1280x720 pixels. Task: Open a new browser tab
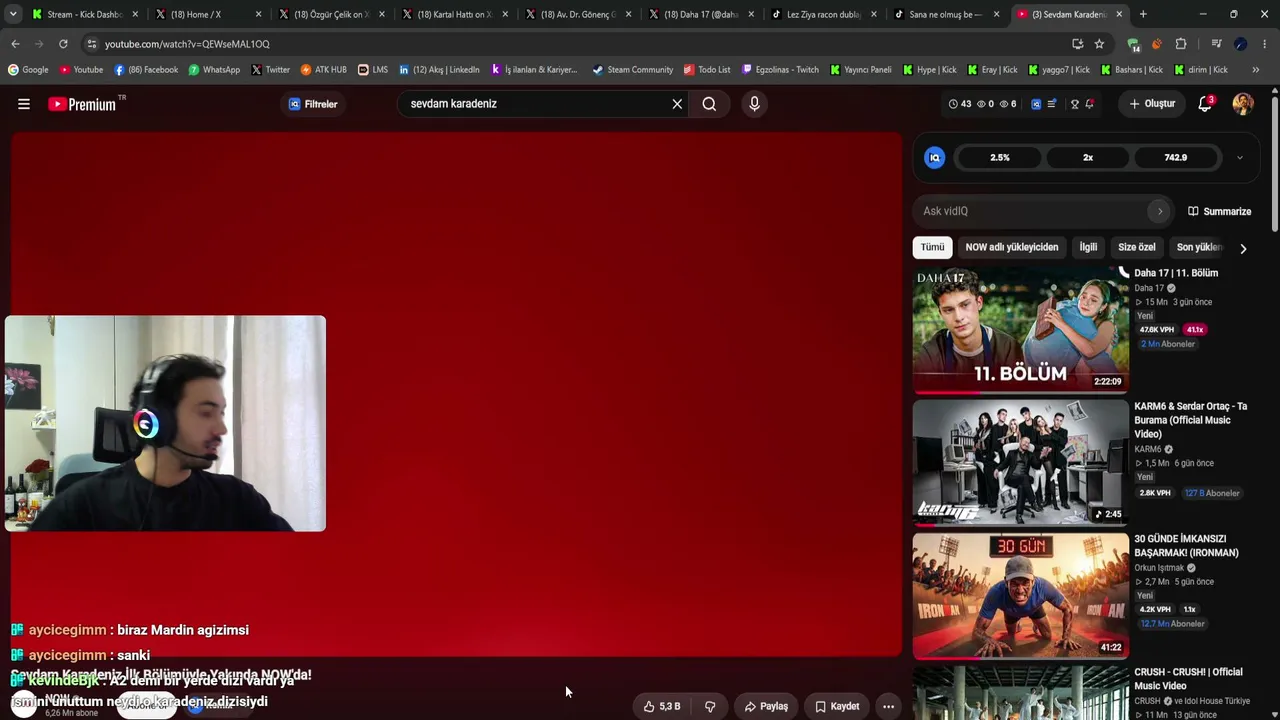coord(1143,14)
